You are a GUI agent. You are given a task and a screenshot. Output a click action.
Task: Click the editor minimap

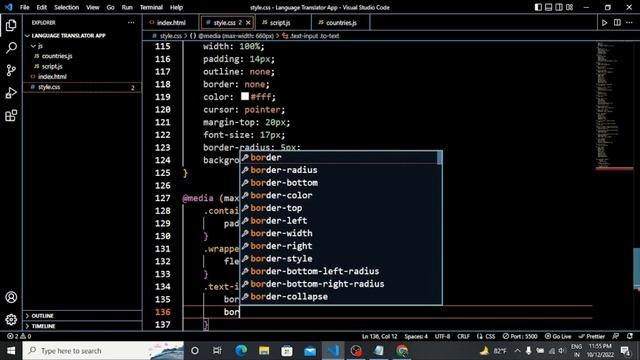(614, 105)
